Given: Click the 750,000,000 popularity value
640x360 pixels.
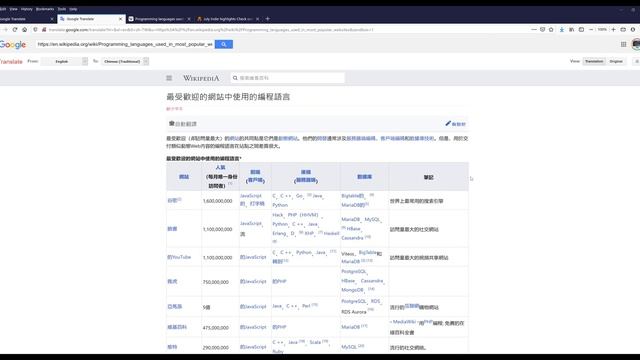Looking at the screenshot, I should (x=216, y=282).
